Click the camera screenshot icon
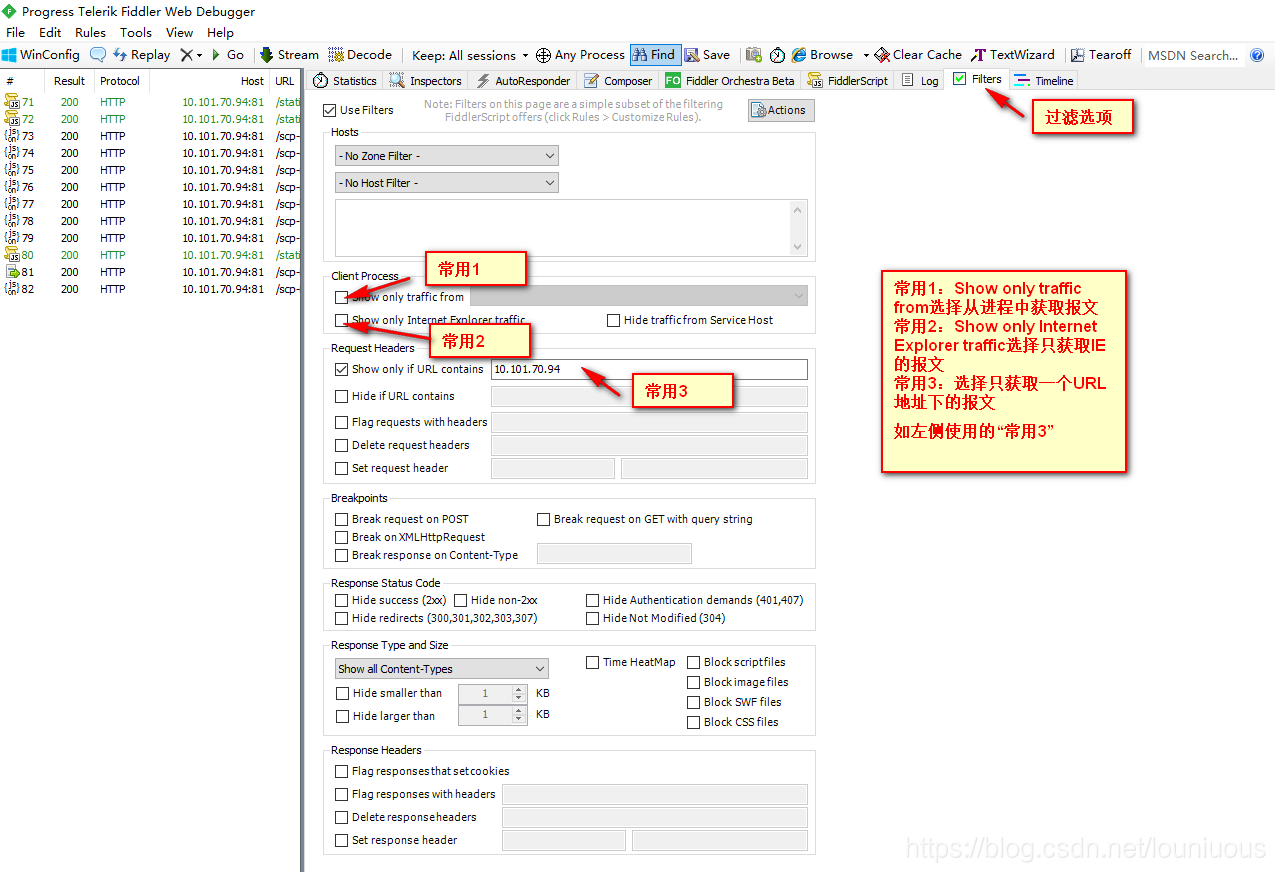Screen dimensions: 1275x872 pyautogui.click(x=754, y=55)
